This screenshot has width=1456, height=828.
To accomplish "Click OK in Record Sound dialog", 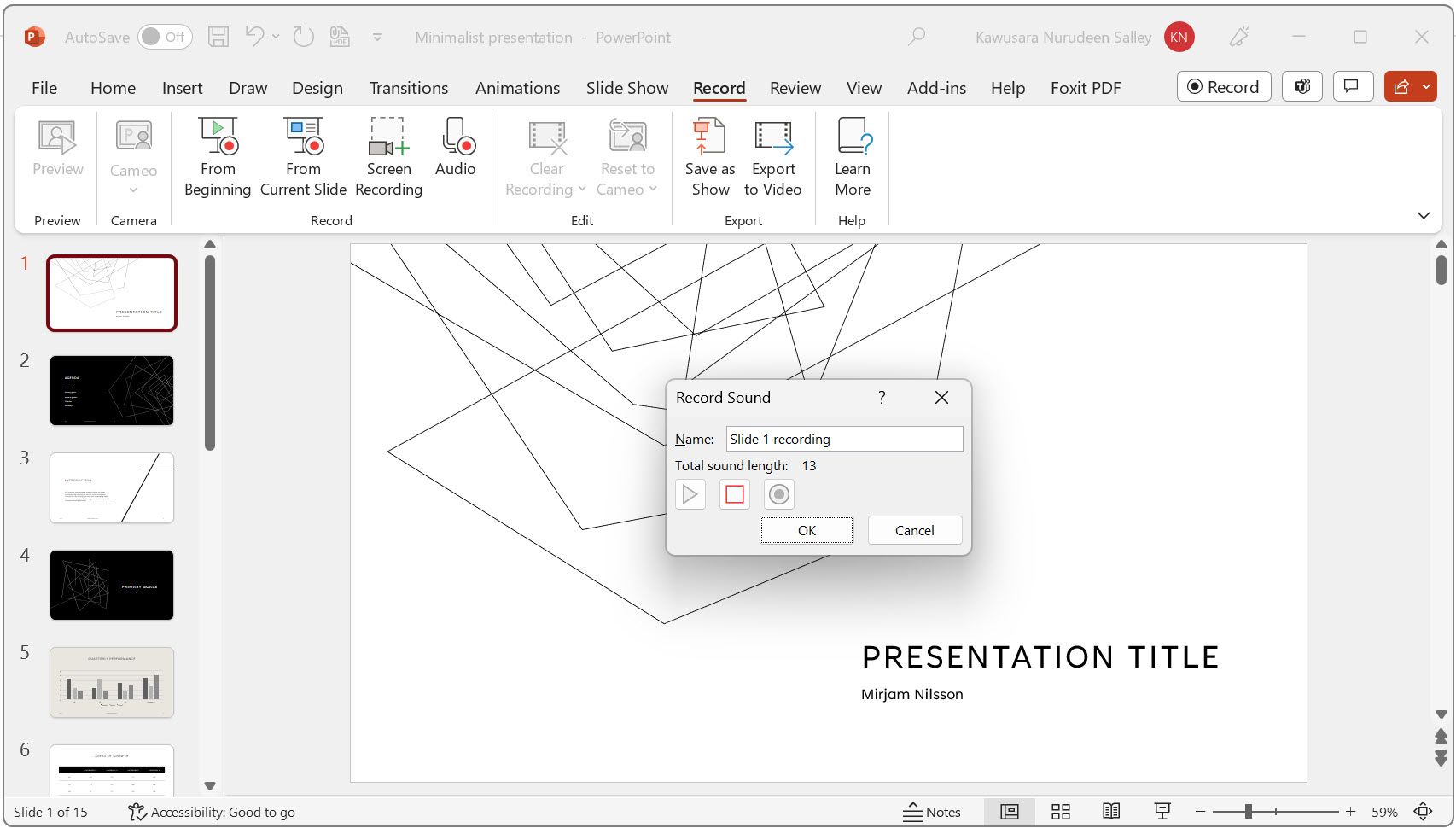I will [806, 529].
